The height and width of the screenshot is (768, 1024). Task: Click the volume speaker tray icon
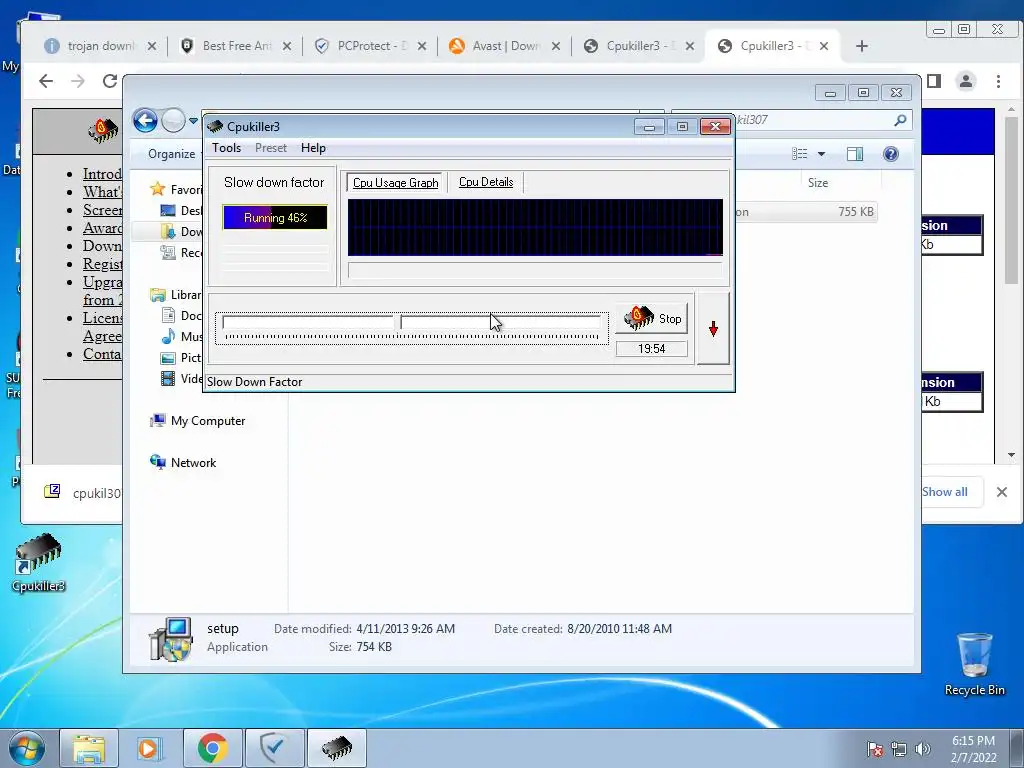922,749
